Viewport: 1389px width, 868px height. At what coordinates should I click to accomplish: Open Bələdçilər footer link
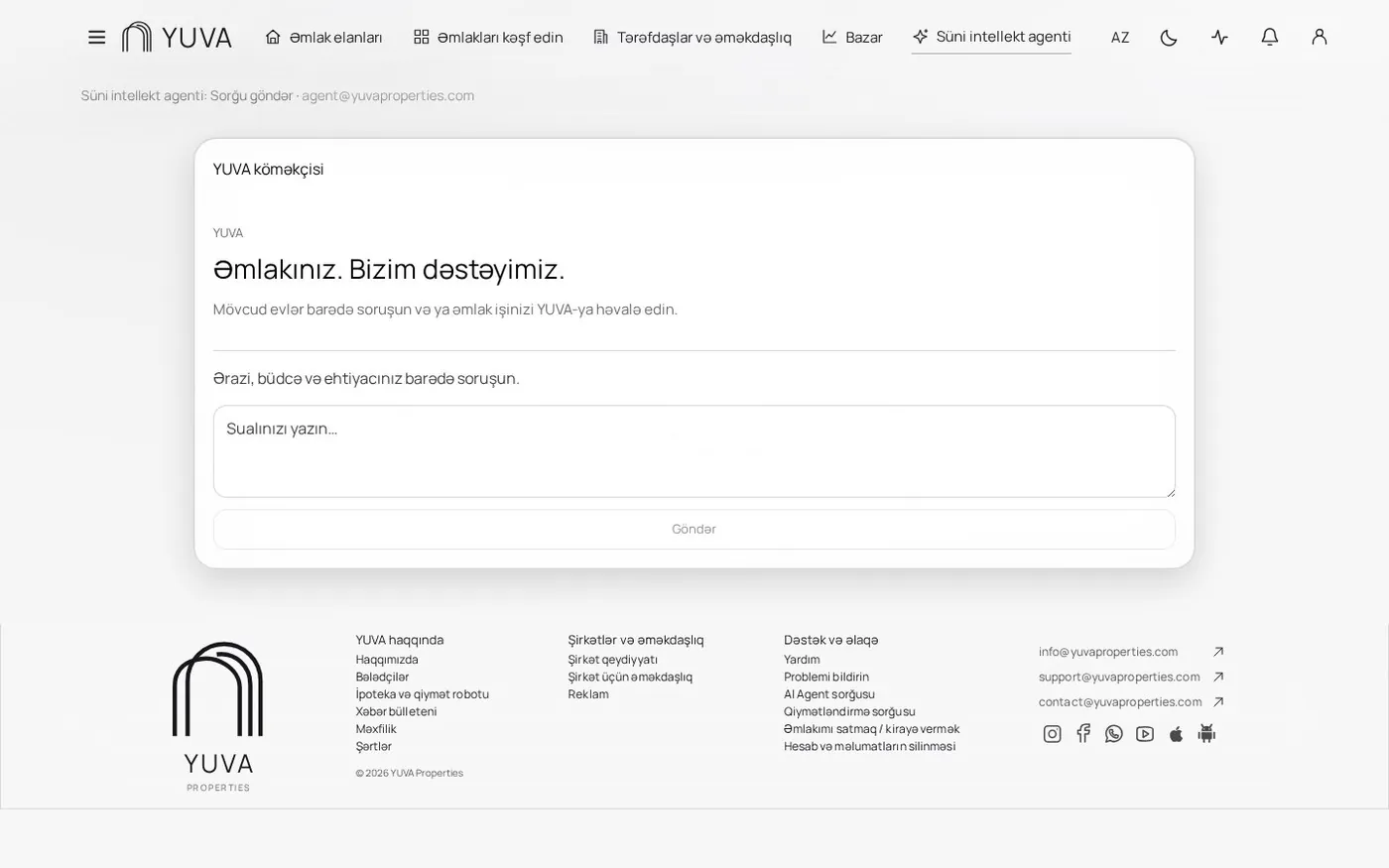(382, 677)
